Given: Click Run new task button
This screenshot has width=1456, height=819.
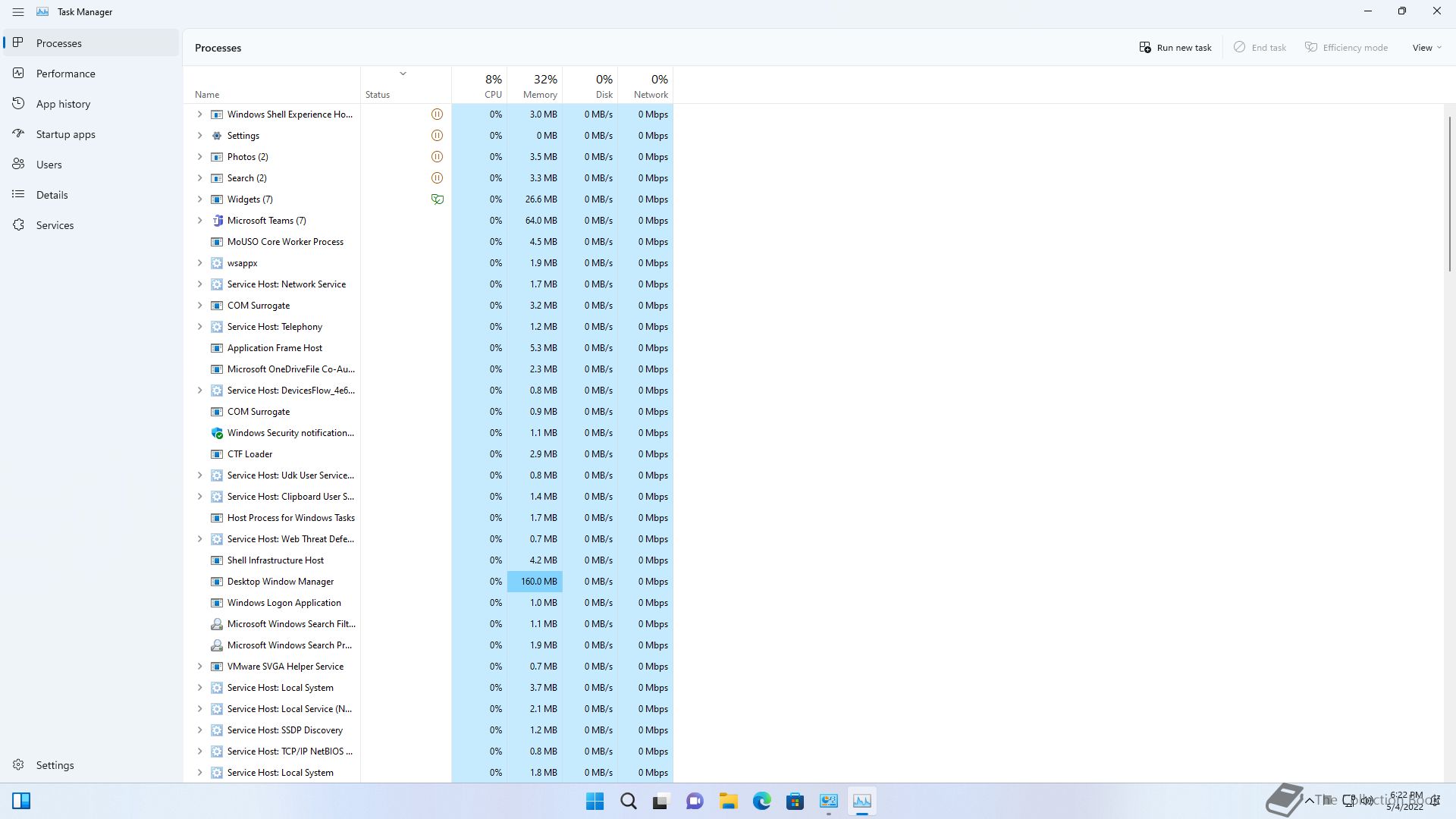Looking at the screenshot, I should pos(1175,48).
